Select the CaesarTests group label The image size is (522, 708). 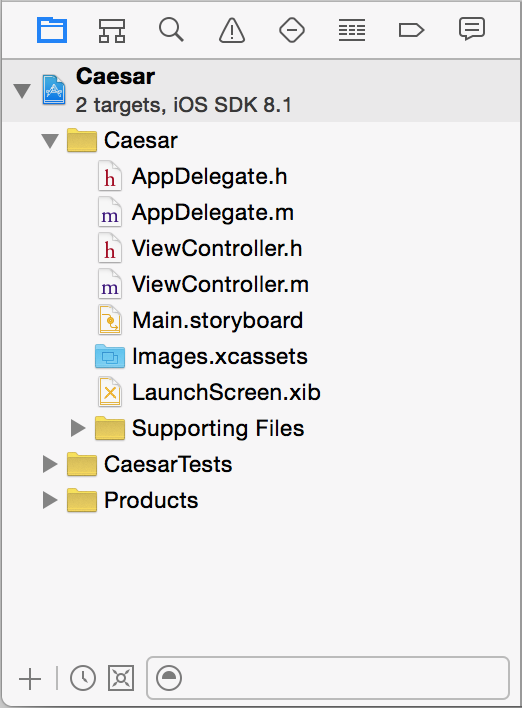pos(168,464)
